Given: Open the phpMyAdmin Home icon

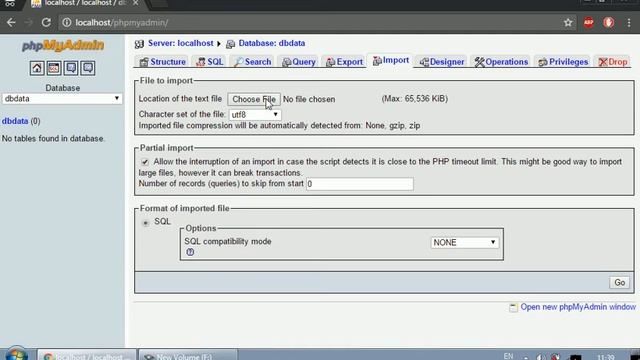Looking at the screenshot, I should tap(37, 68).
